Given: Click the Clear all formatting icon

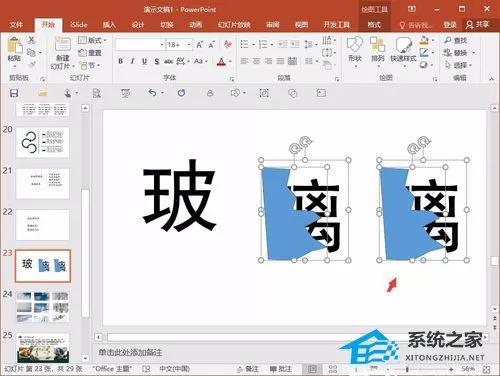Looking at the screenshot, I should 228,44.
